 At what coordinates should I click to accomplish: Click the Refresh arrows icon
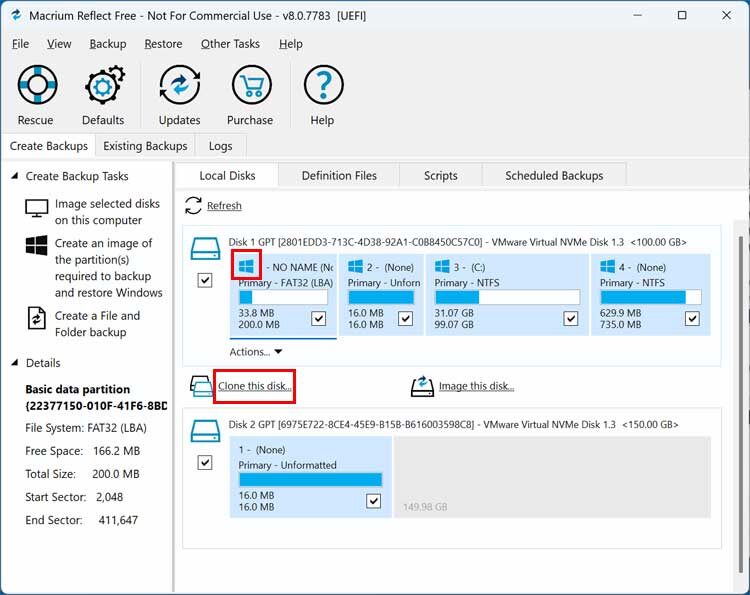[193, 206]
